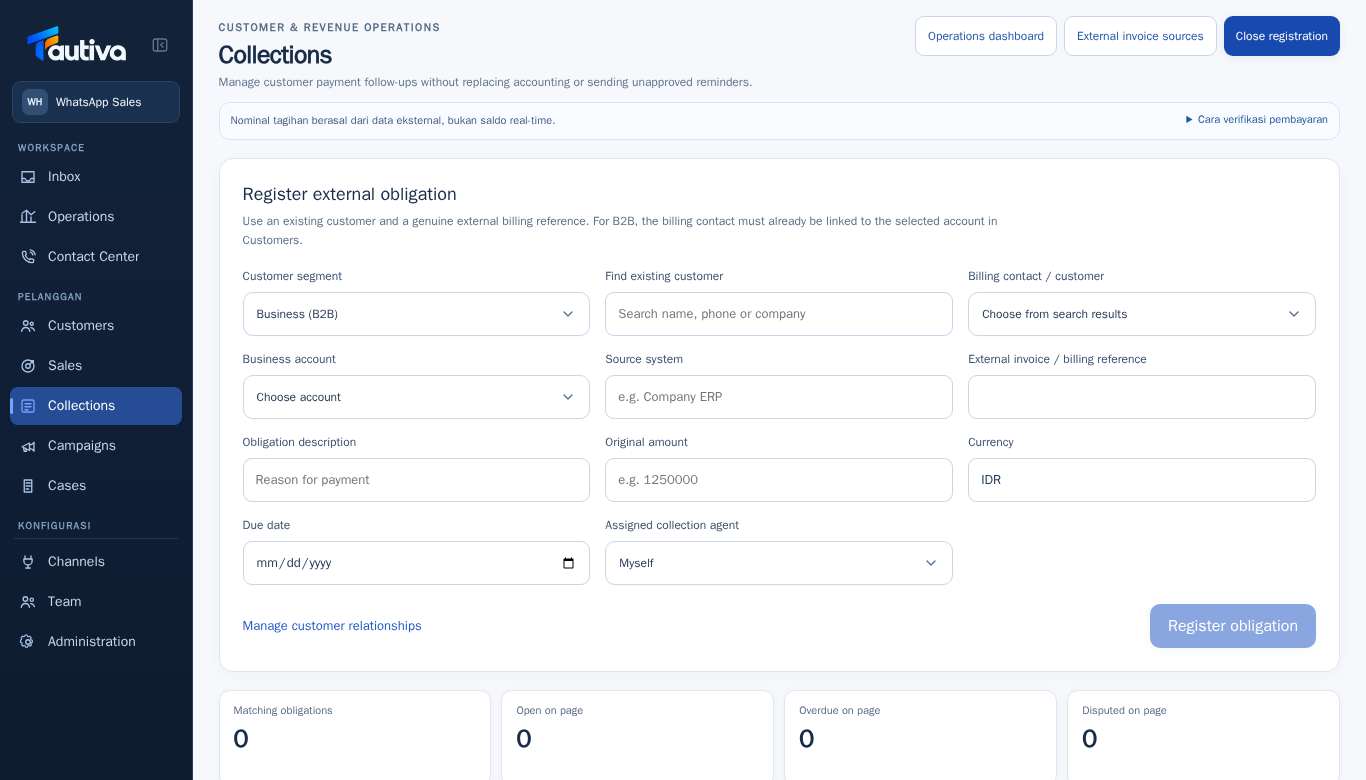Viewport: 1366px width, 780px height.
Task: Open Administration settings page
Action: click(x=96, y=642)
